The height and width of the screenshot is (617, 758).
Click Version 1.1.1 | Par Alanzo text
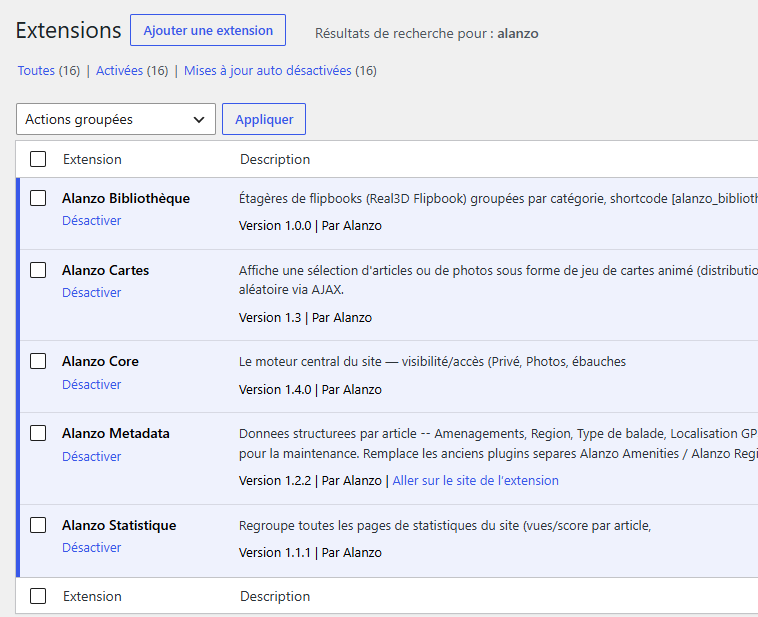click(x=310, y=553)
